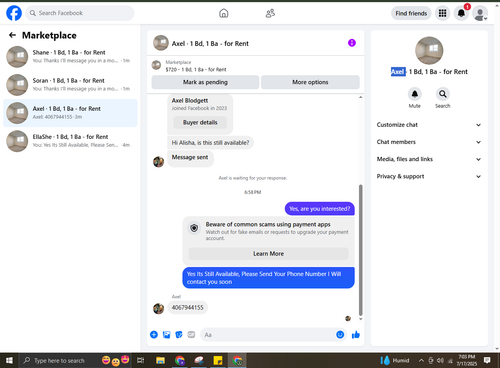The image size is (500, 368).
Task: Attach a photo using the image icon
Action: pos(166,335)
